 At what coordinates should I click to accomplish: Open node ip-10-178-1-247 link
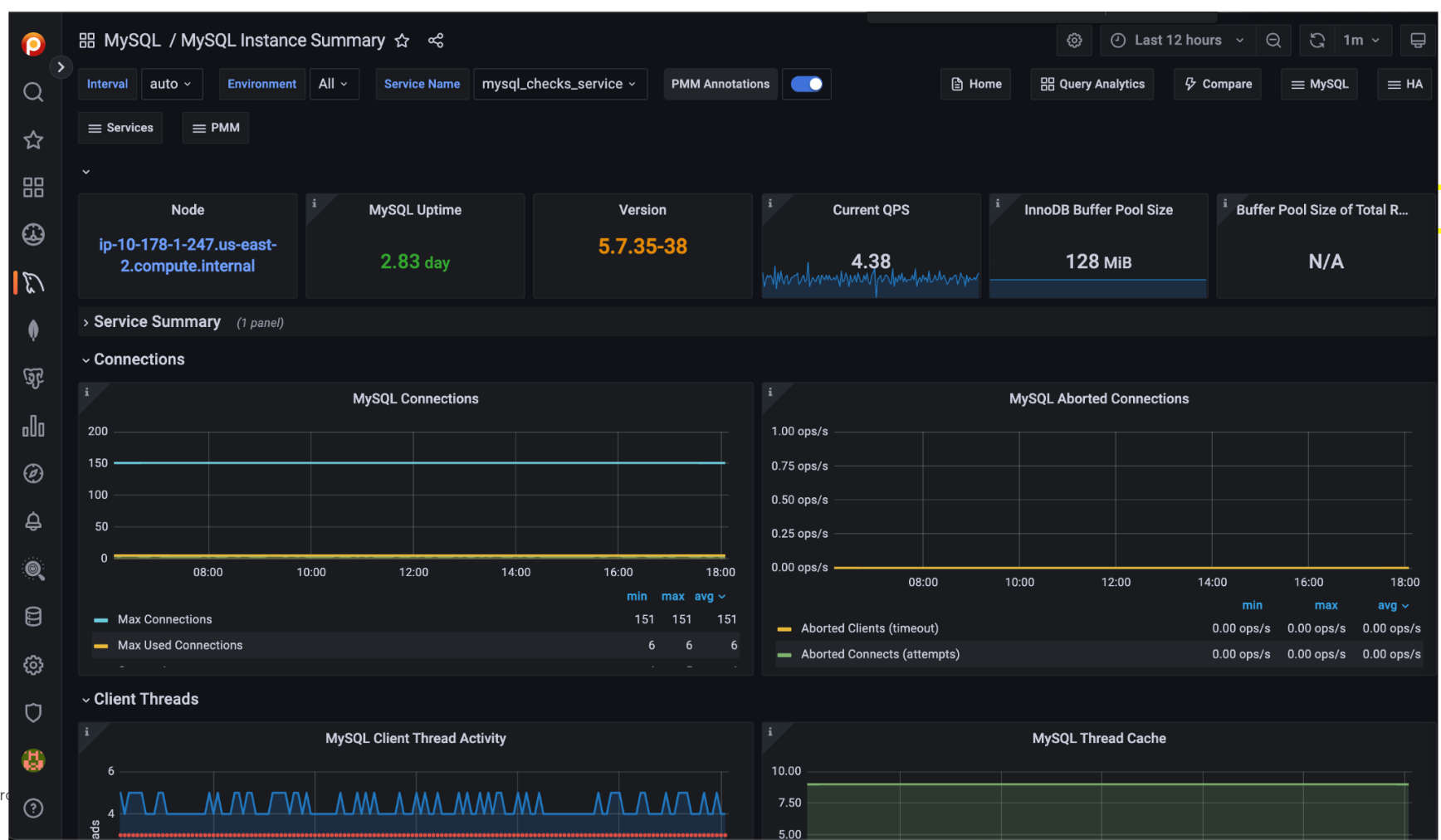coord(188,255)
